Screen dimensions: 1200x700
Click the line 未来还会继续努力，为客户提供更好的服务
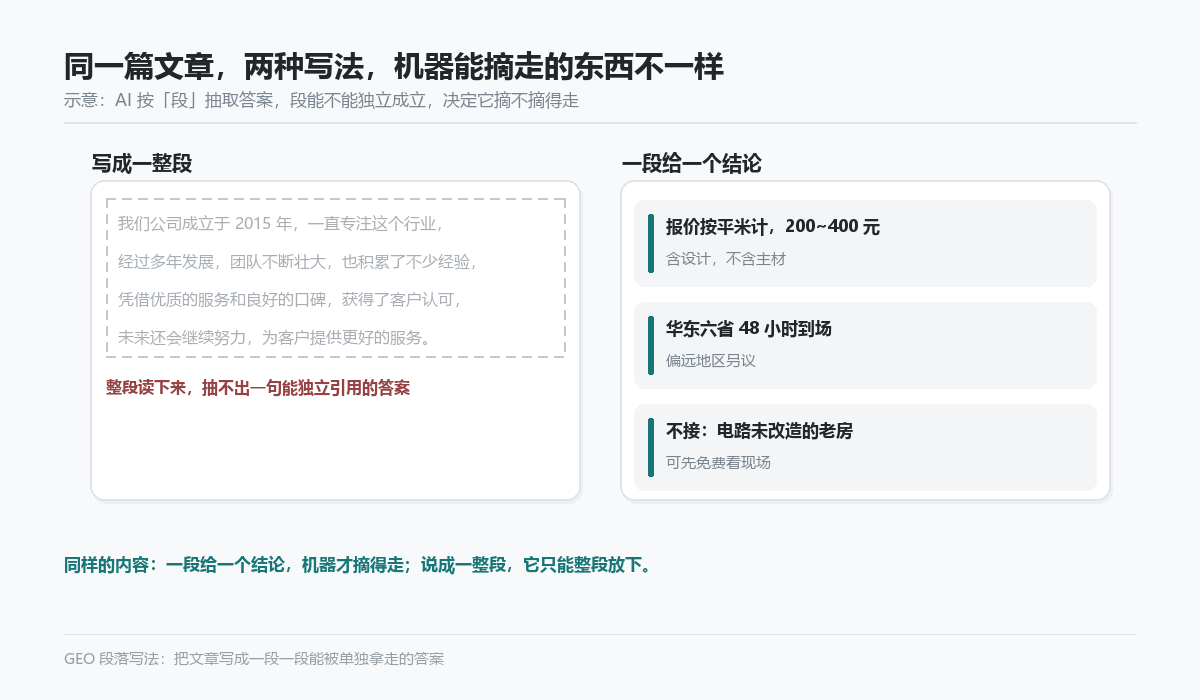[276, 337]
